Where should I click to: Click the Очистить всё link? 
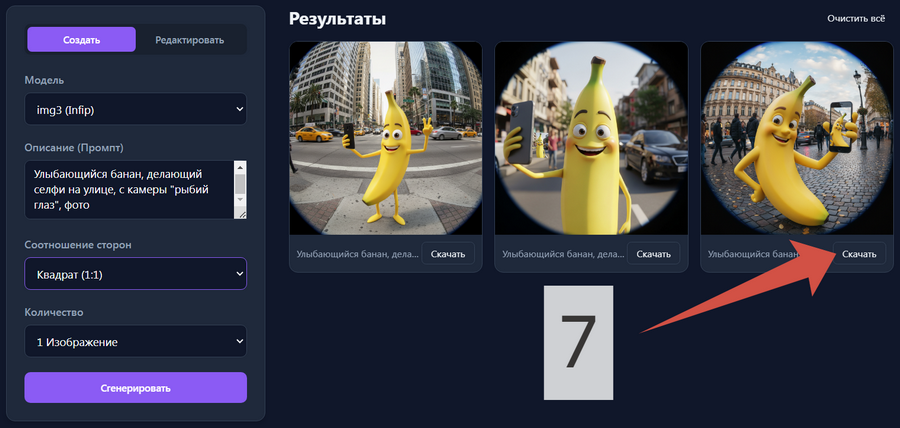(x=857, y=19)
